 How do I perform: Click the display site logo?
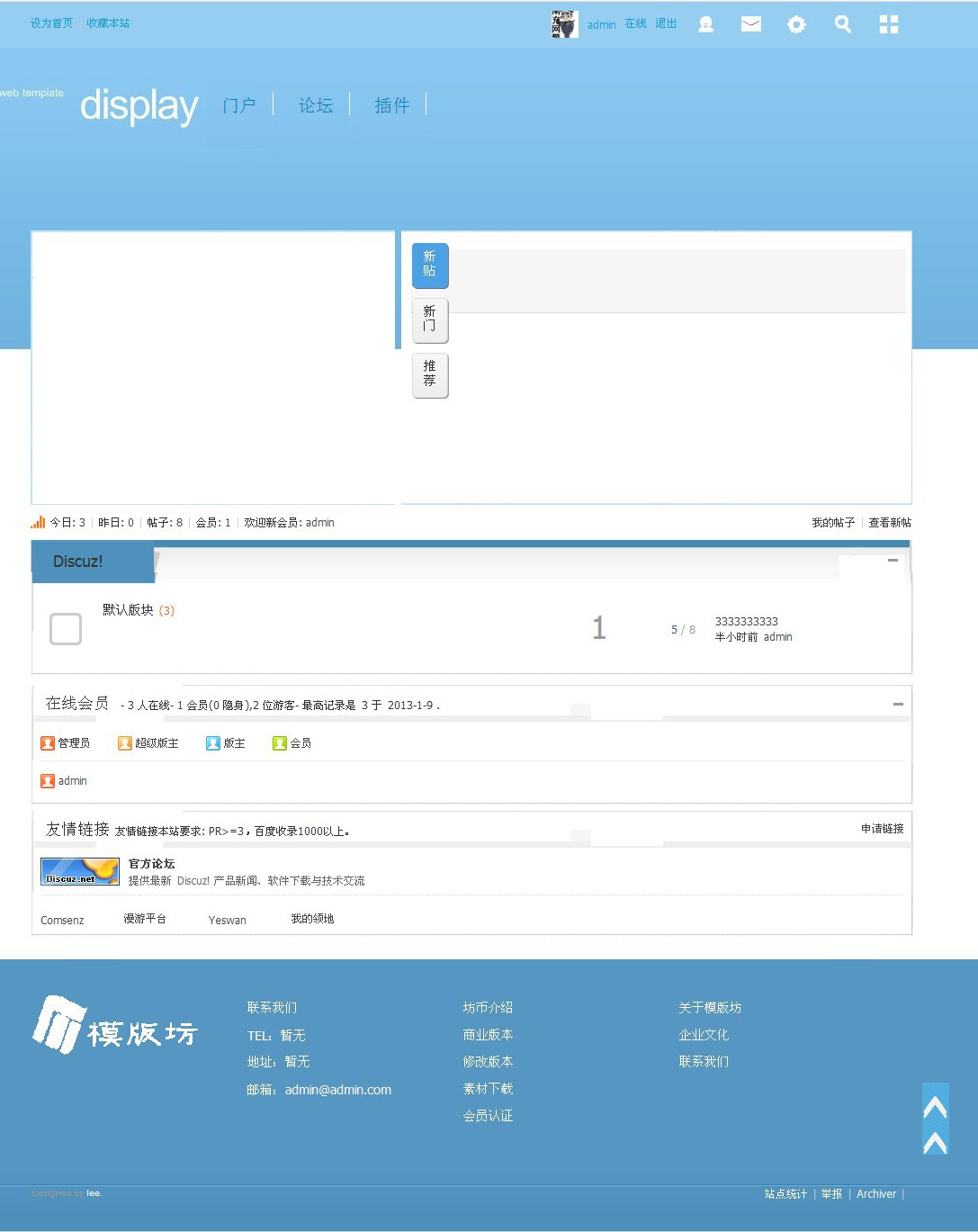point(139,106)
